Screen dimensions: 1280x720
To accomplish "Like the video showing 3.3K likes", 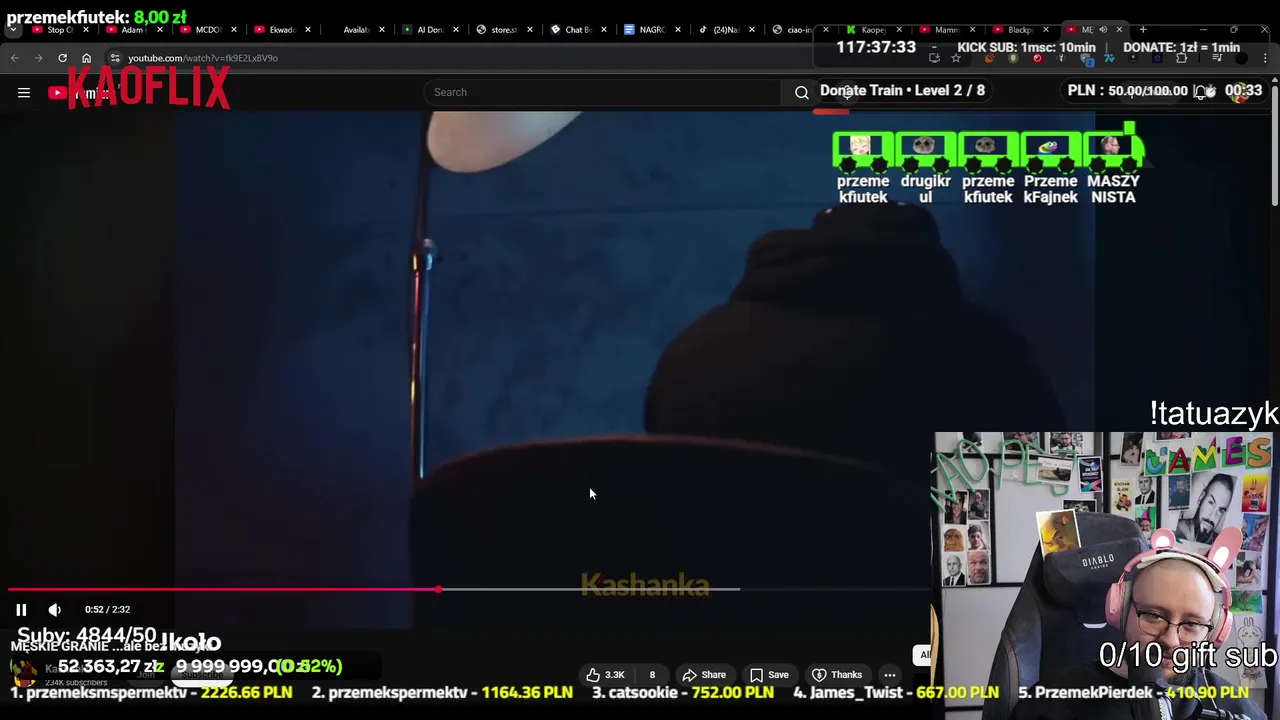I will [605, 674].
